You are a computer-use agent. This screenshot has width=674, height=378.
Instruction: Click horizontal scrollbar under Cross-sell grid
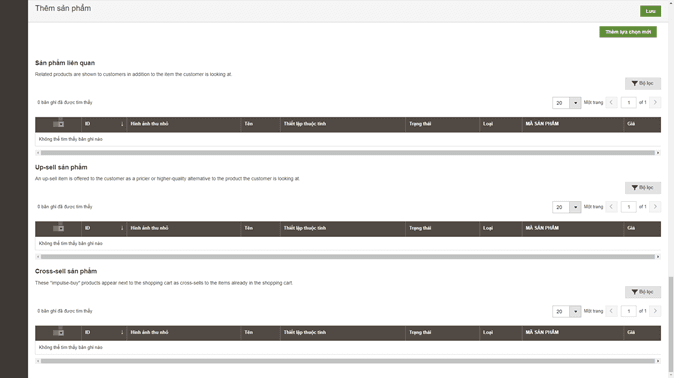[347, 361]
